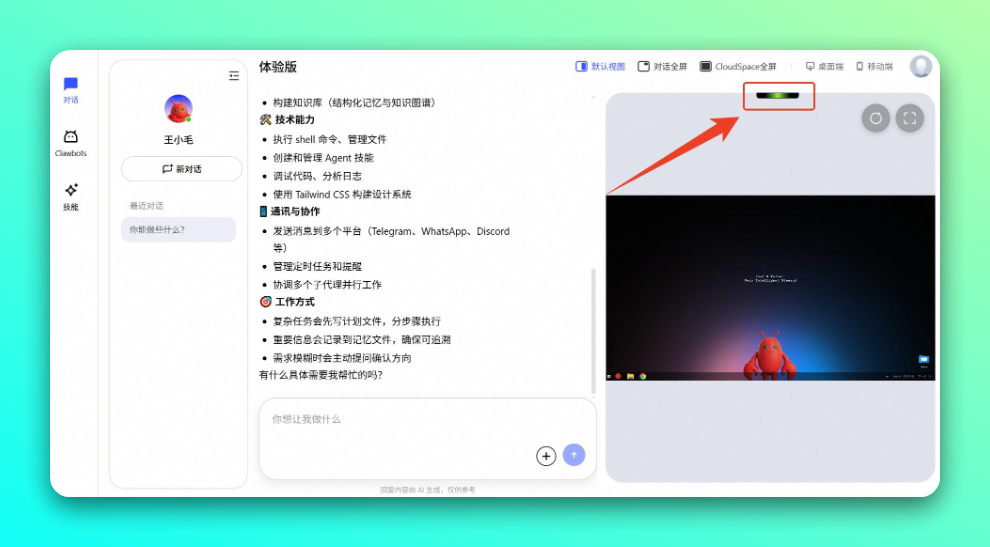Click the line 创建和管理 Agent 技能
The width and height of the screenshot is (990, 547).
click(x=323, y=158)
